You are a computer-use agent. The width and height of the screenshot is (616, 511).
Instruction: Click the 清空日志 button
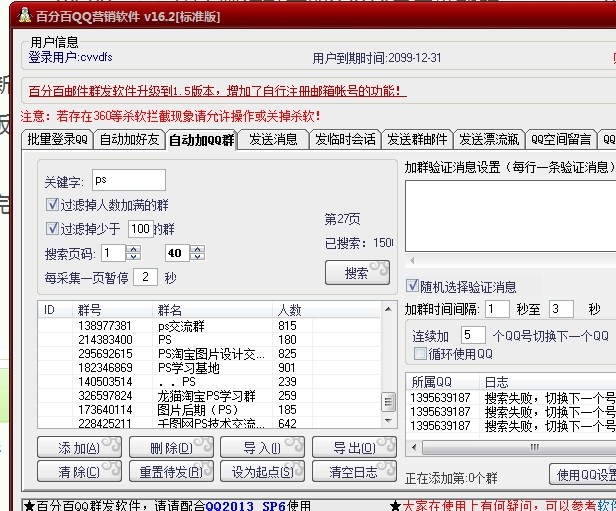pyautogui.click(x=354, y=471)
